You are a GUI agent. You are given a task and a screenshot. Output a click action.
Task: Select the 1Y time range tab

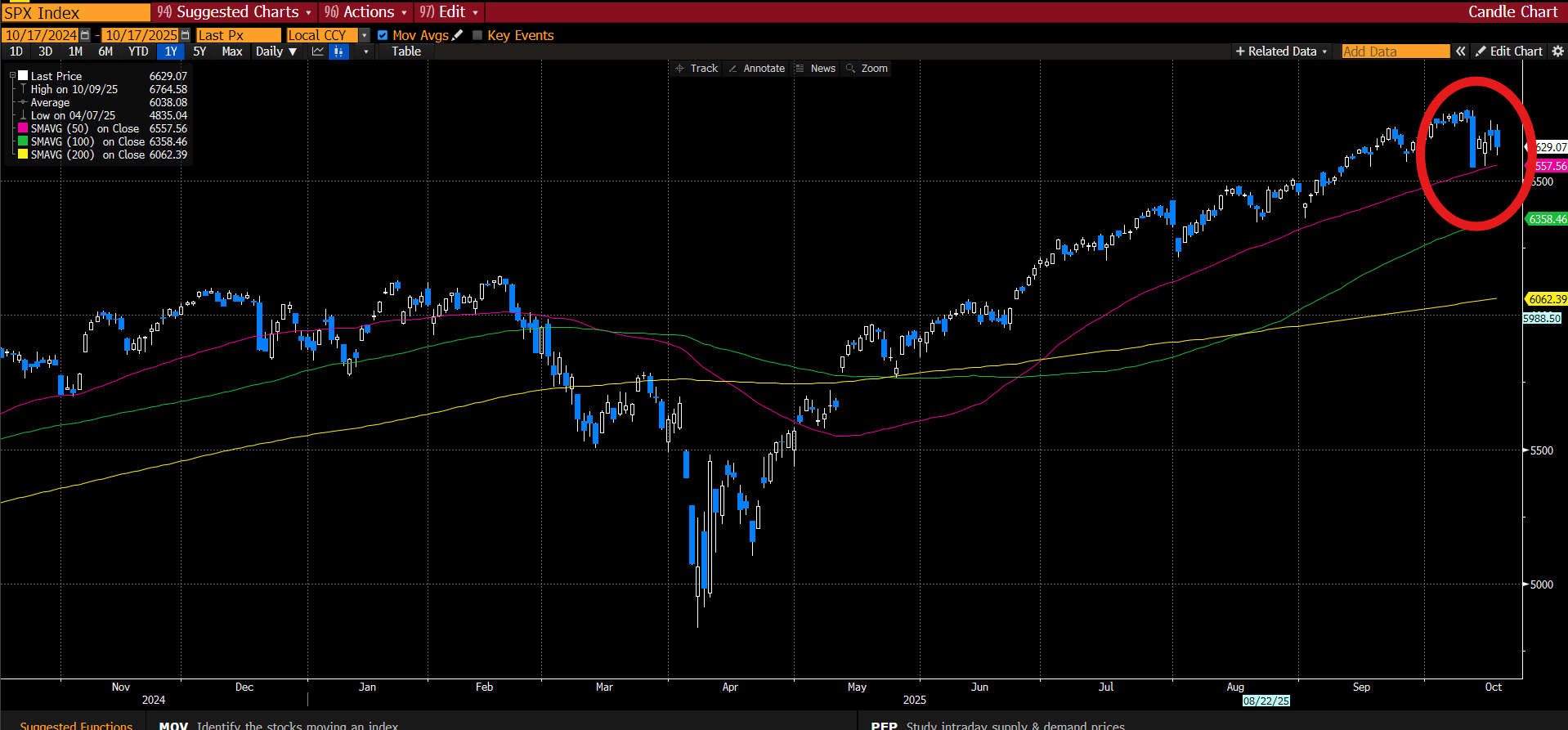171,52
